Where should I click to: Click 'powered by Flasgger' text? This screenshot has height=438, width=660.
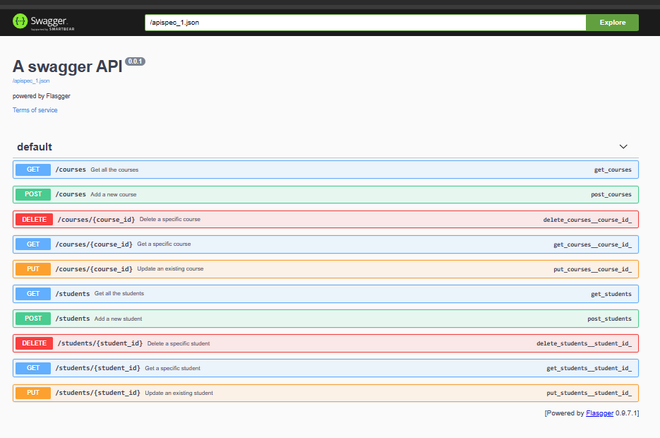[x=41, y=96]
